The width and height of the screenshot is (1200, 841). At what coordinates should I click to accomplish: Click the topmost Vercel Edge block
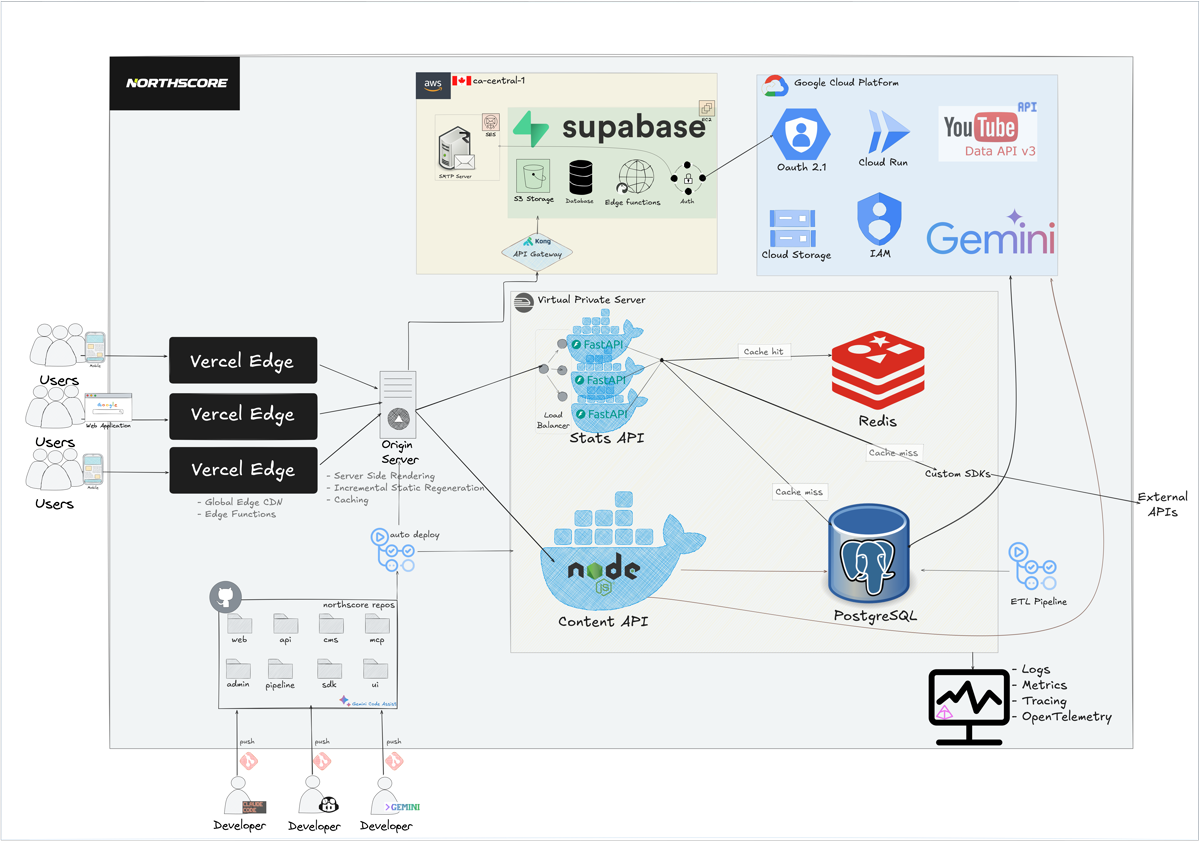(x=243, y=360)
